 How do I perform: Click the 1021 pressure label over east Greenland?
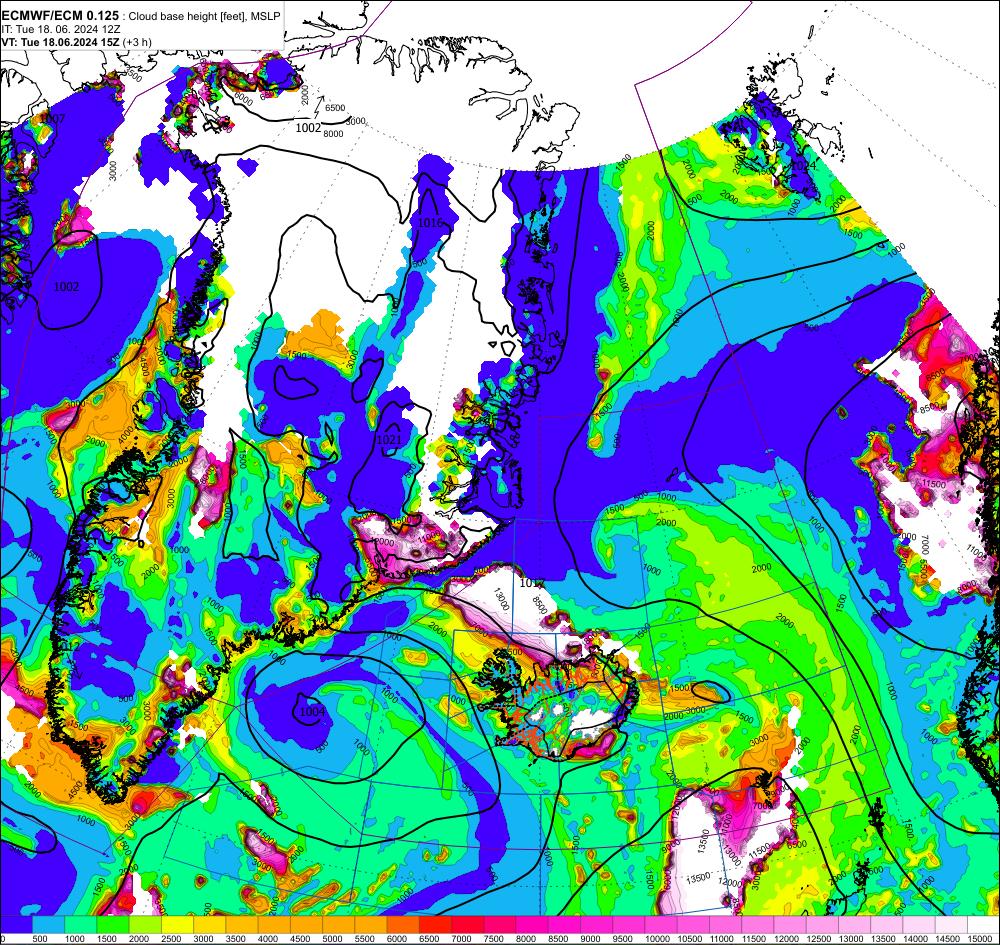(x=389, y=440)
